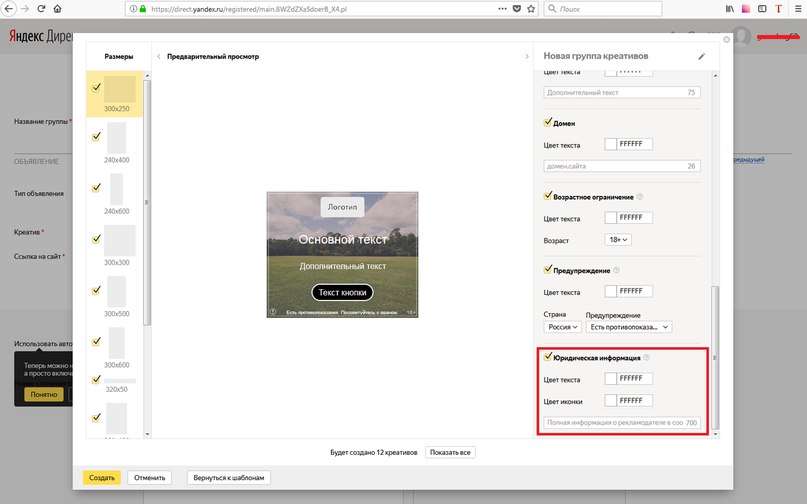The image size is (807, 504).
Task: Reload the page in browser toolbar
Action: click(x=39, y=9)
